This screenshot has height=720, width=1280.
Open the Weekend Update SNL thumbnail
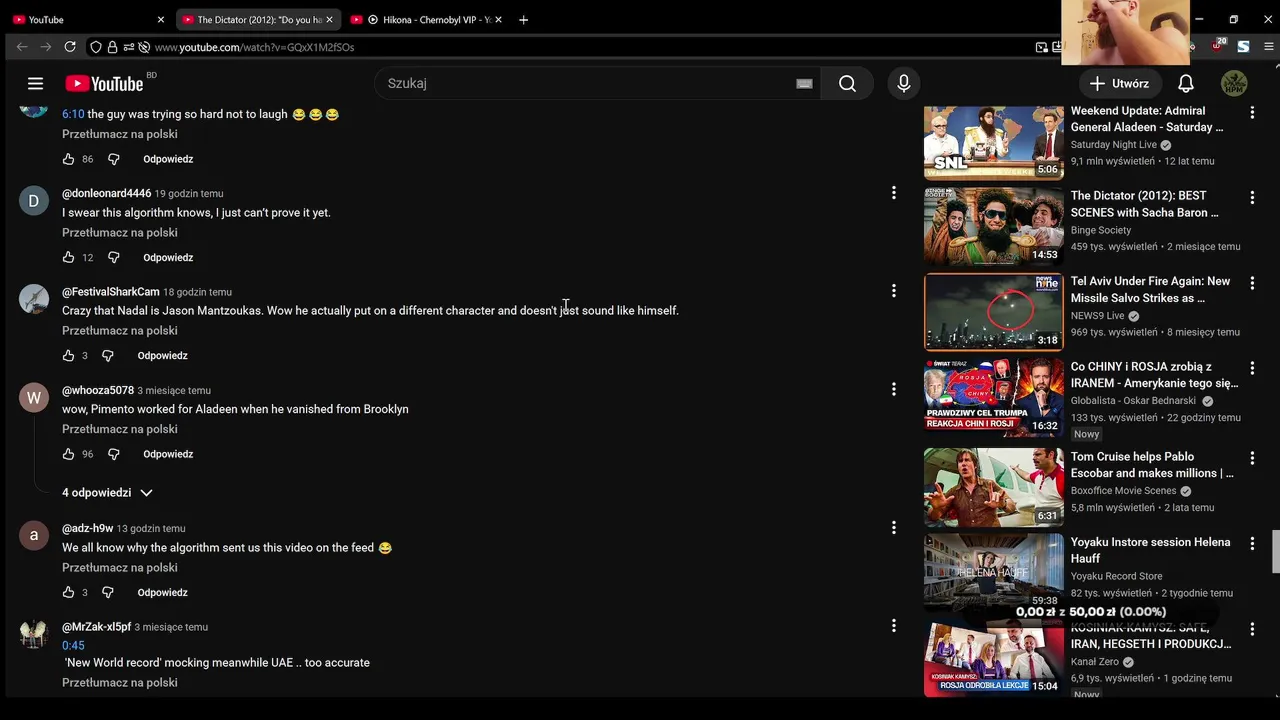point(994,141)
